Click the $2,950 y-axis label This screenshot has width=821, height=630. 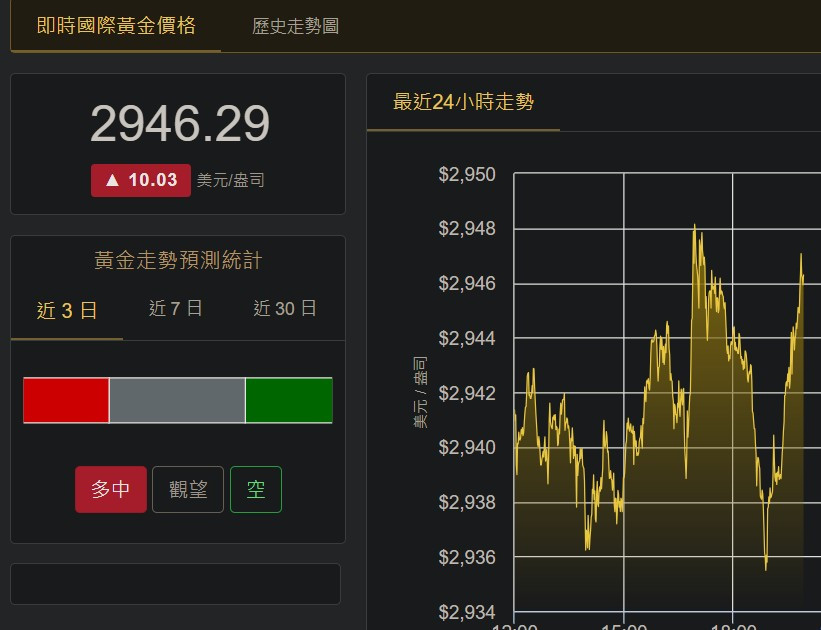pos(467,175)
